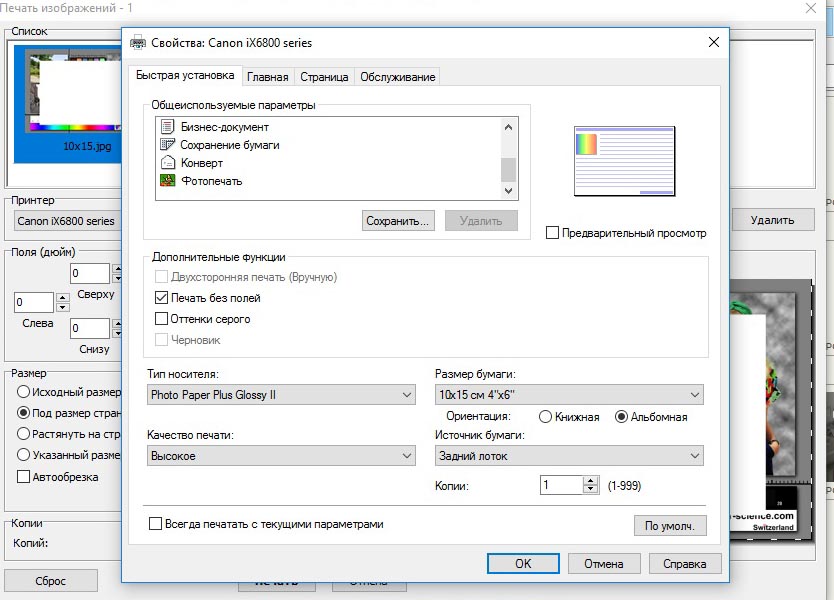The height and width of the screenshot is (600, 834).
Task: Select Под размер страницы radio in print window
Action: [x=23, y=413]
